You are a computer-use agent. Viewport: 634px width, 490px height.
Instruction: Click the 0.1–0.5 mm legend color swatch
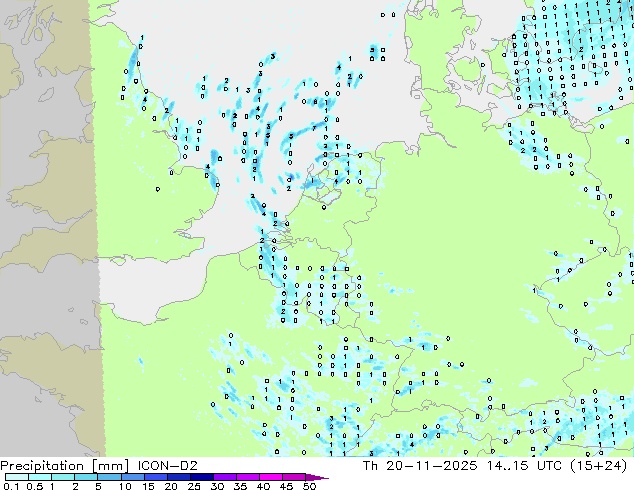(x=17, y=477)
